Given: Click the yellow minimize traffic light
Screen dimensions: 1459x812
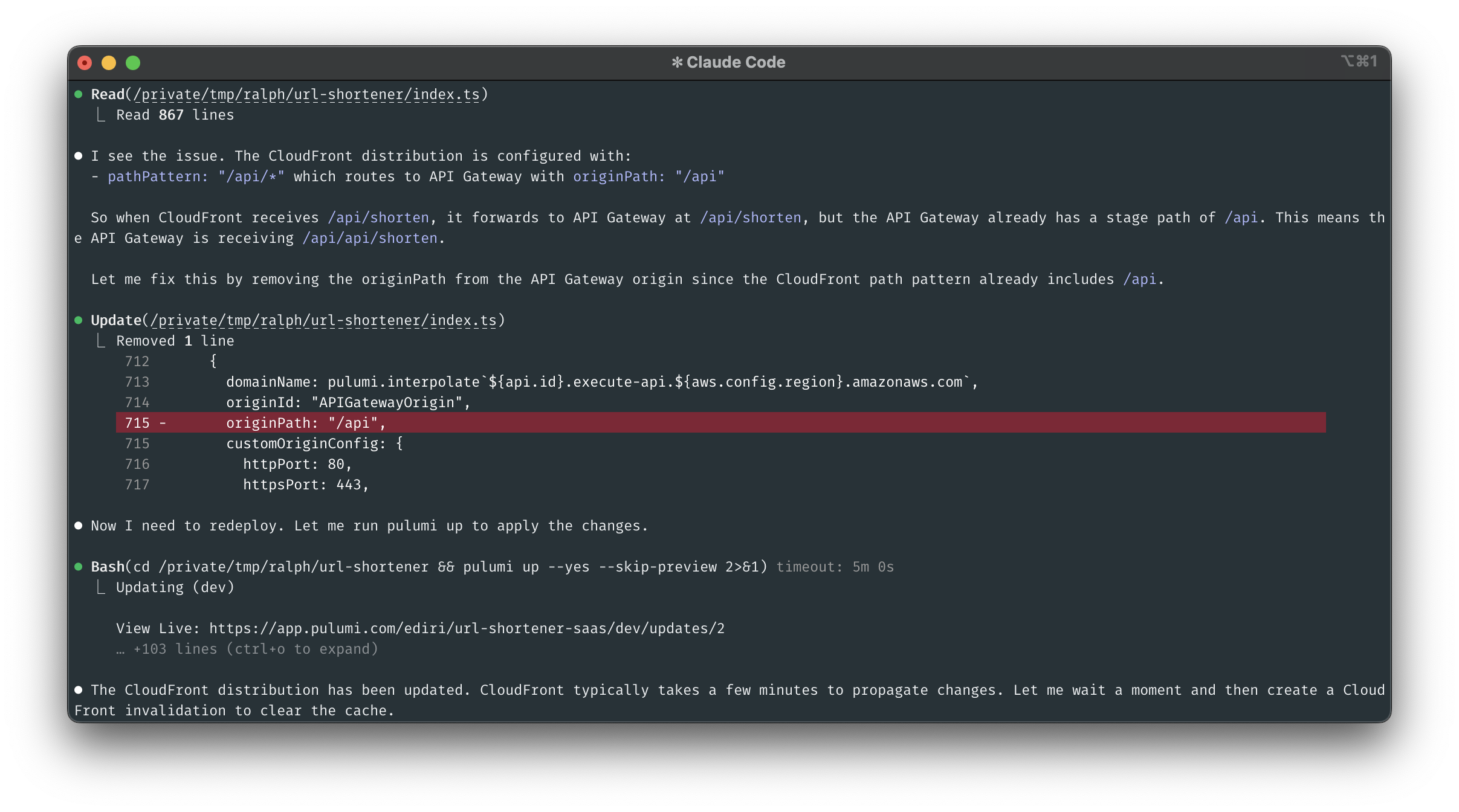Looking at the screenshot, I should (109, 62).
